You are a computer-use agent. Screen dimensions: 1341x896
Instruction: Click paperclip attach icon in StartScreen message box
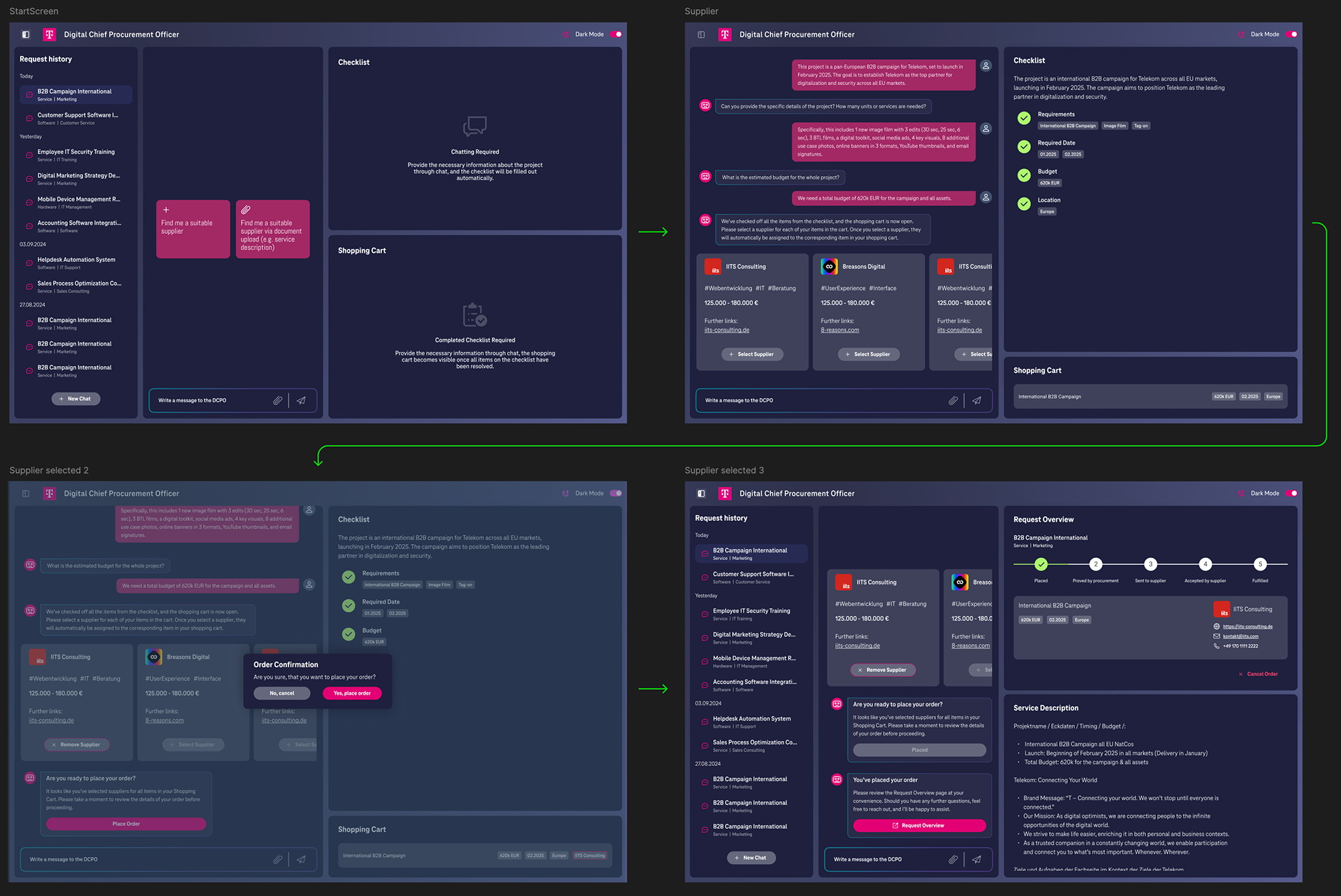[277, 400]
